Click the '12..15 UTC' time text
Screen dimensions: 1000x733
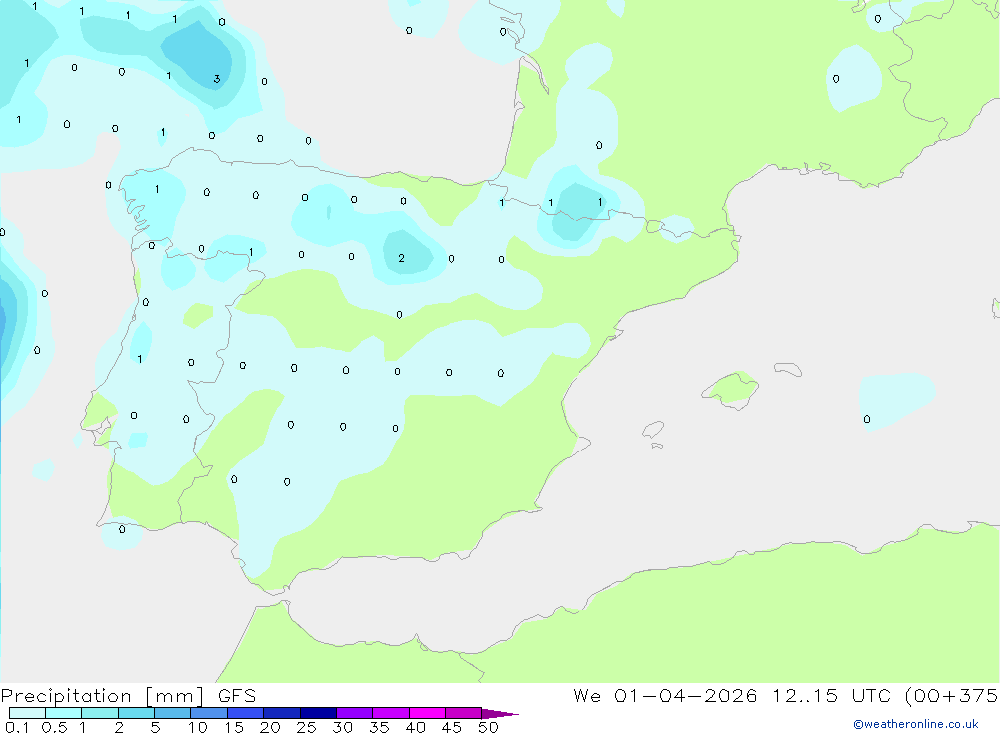click(832, 695)
